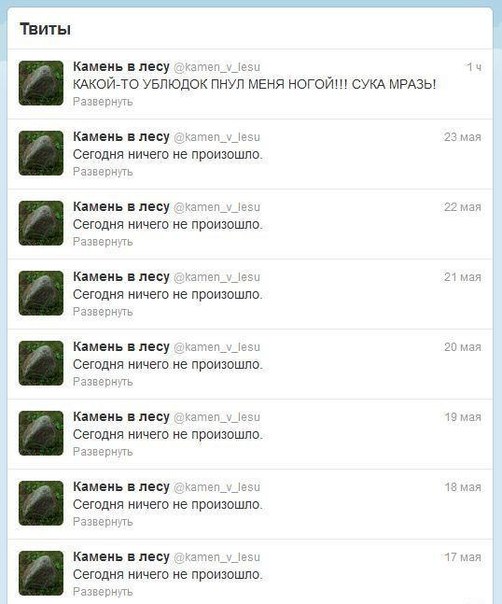The width and height of the screenshot is (502, 604).
Task: Click the @kamen_v_lesu handle on the 22 мая tweet
Action: coord(217,207)
